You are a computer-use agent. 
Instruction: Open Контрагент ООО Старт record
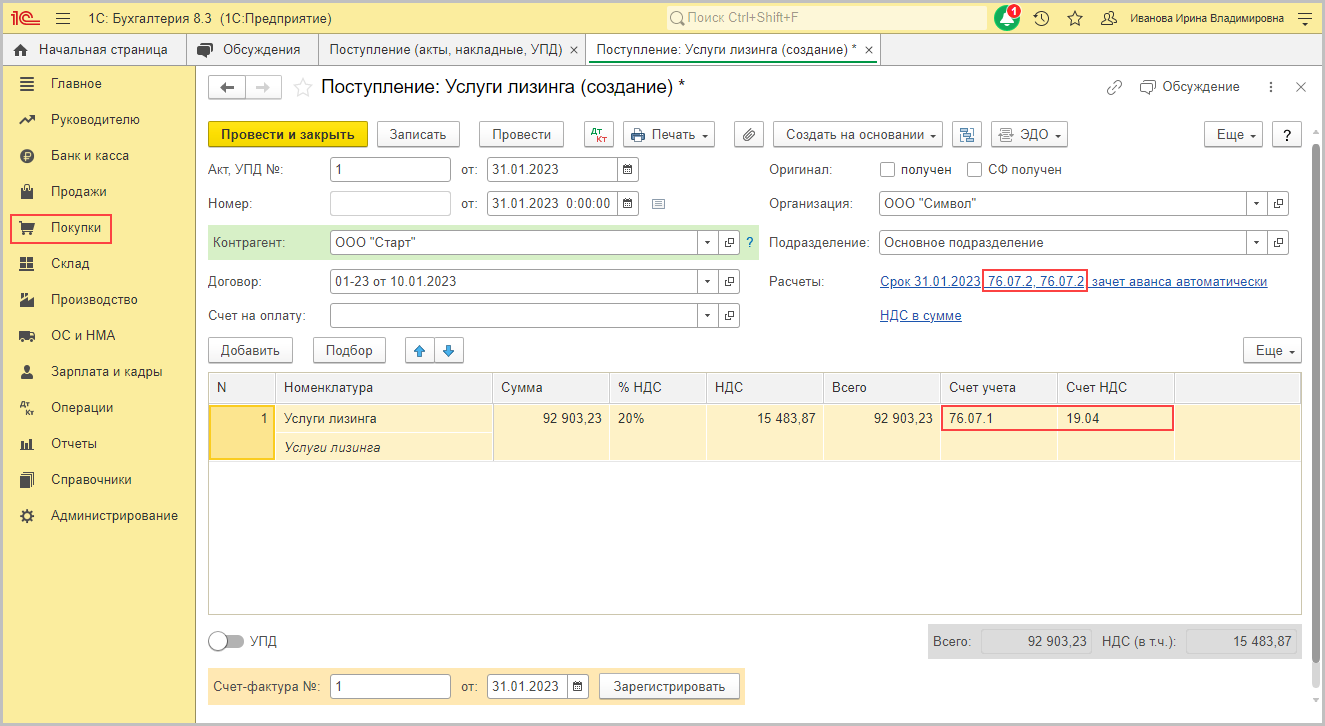[730, 242]
